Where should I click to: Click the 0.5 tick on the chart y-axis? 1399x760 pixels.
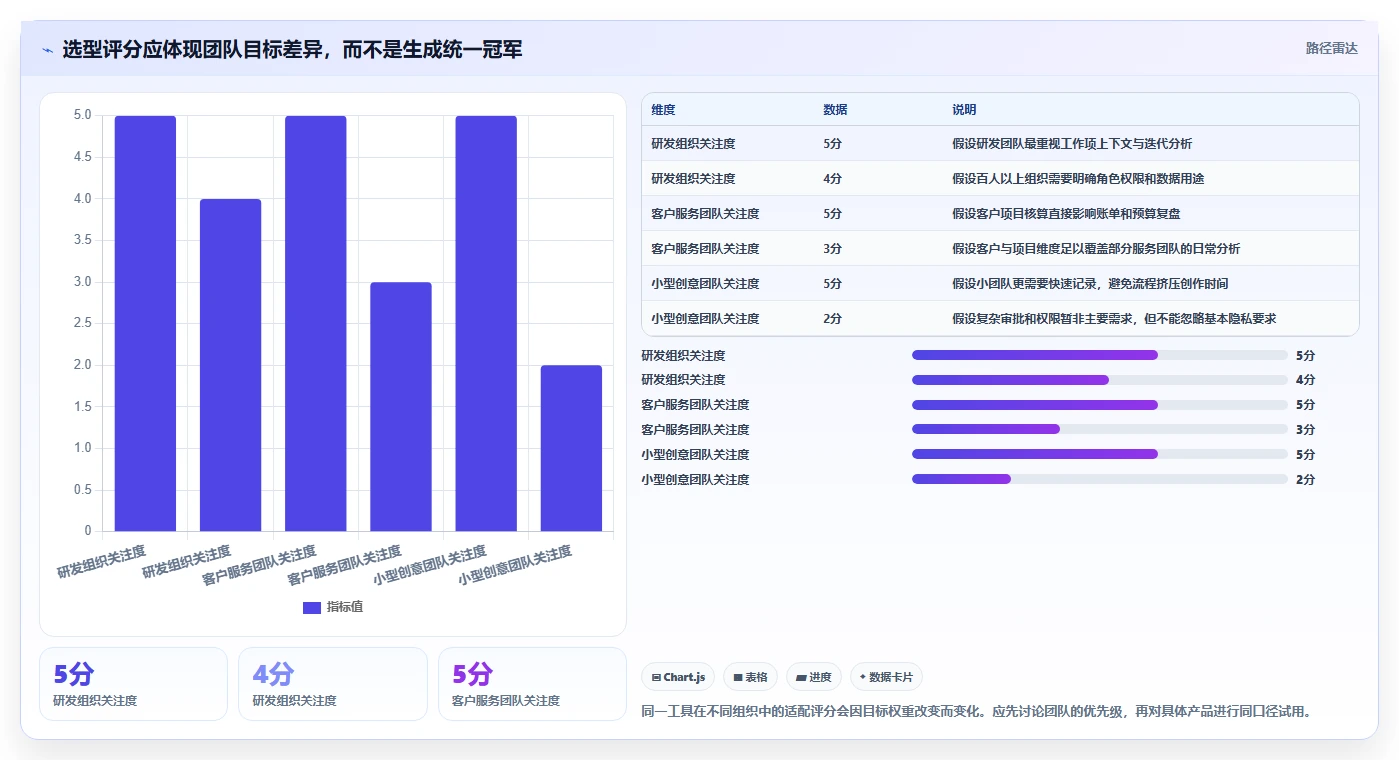pos(82,490)
